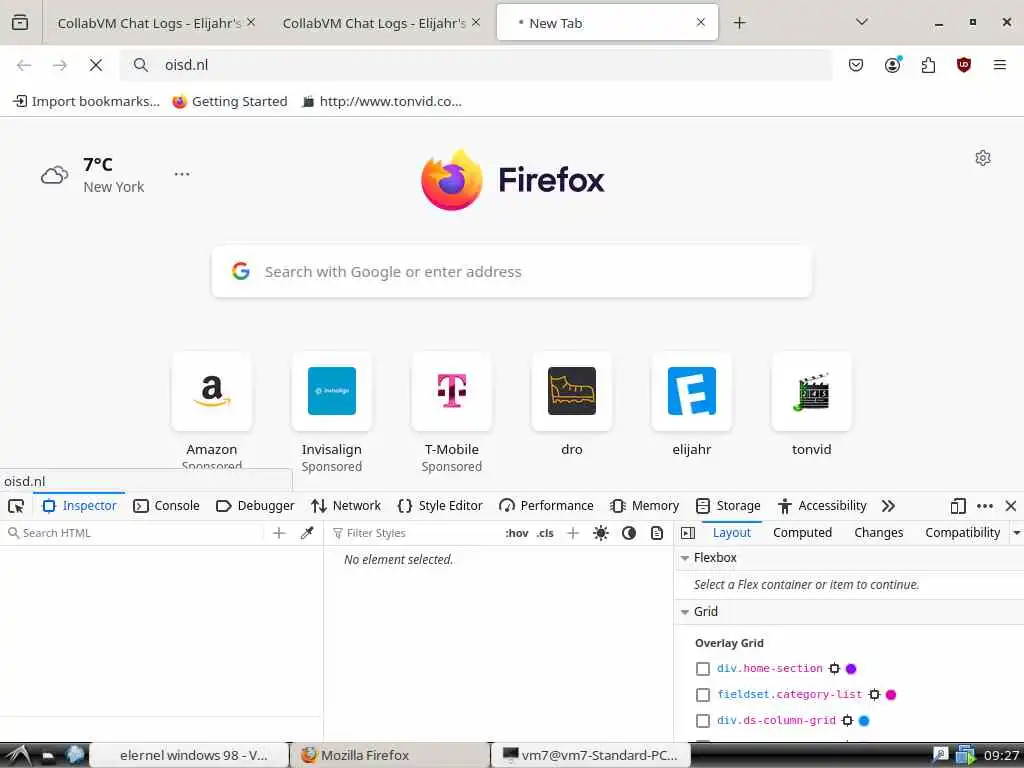This screenshot has height=768, width=1024.
Task: Open Pocket save icon in toolbar
Action: [x=856, y=65]
